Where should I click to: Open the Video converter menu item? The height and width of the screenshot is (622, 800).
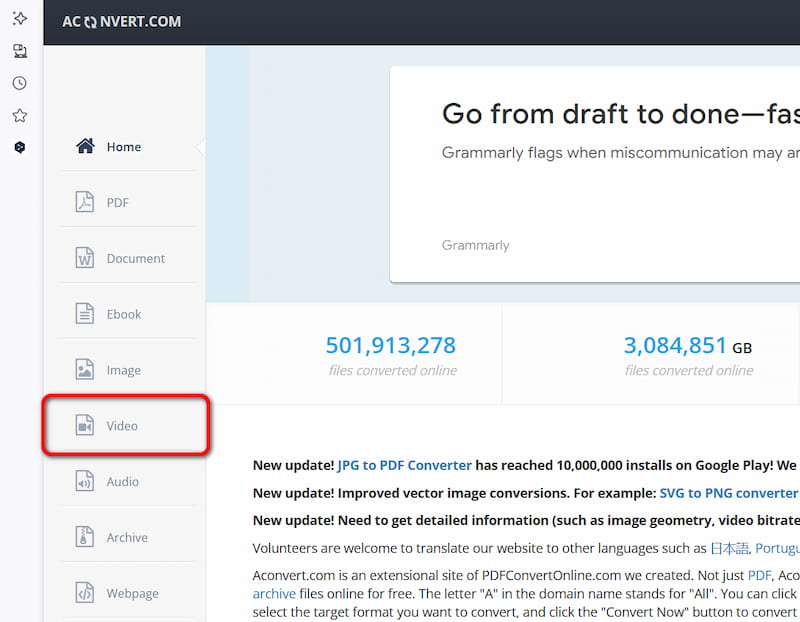coord(123,426)
